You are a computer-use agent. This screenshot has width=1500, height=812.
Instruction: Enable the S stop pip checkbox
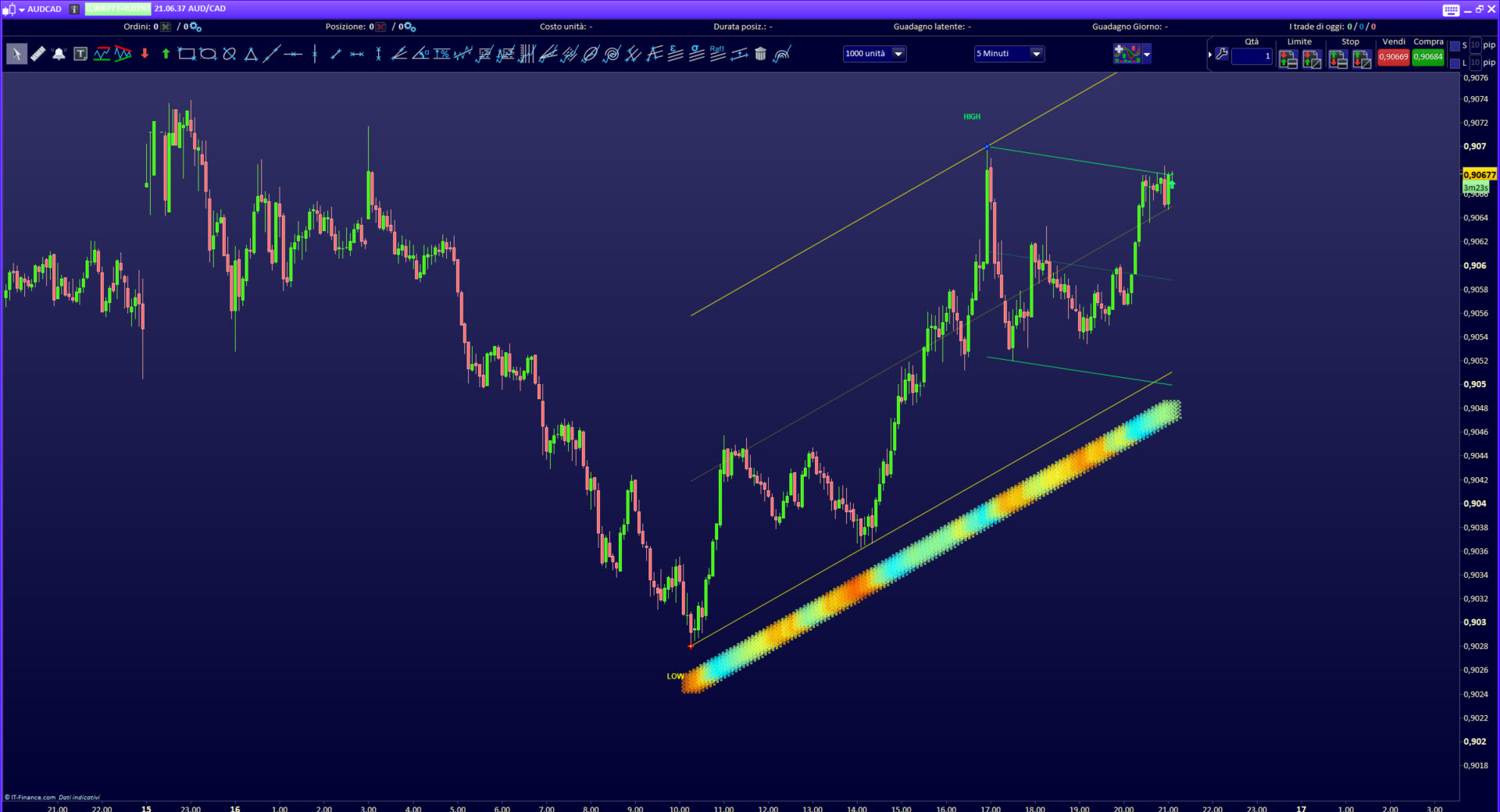coord(1455,46)
